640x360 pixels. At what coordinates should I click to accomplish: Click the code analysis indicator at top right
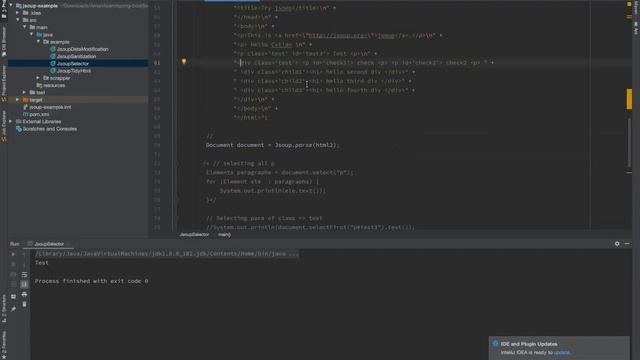point(629,4)
